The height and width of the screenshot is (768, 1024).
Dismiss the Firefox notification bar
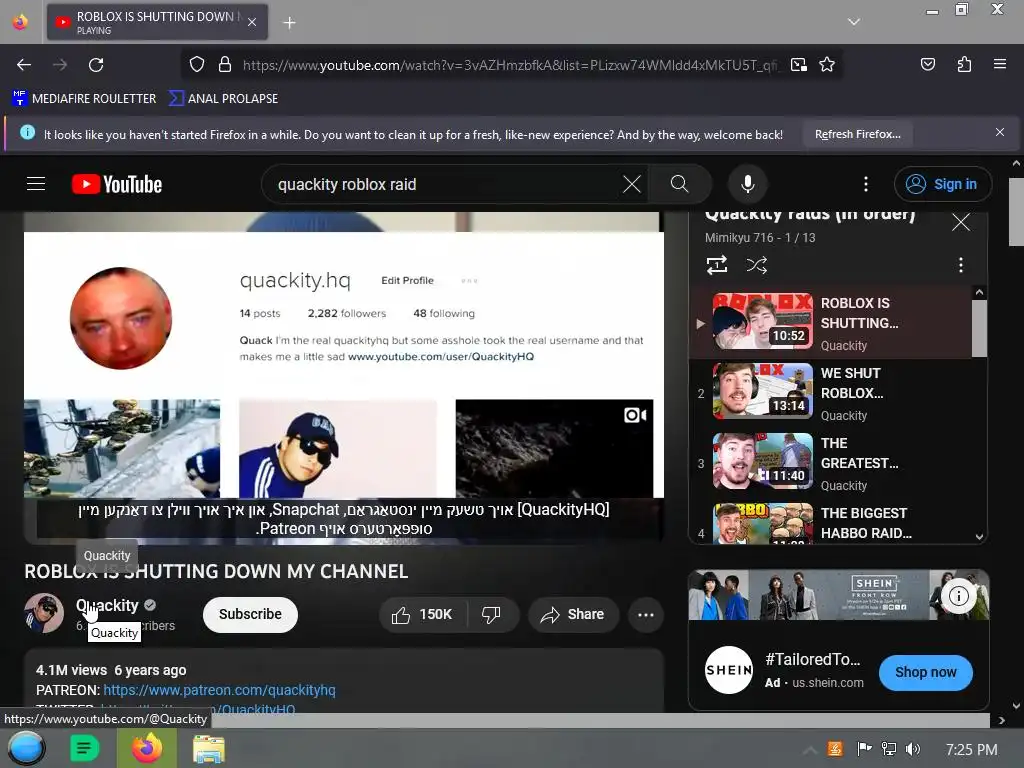[999, 133]
